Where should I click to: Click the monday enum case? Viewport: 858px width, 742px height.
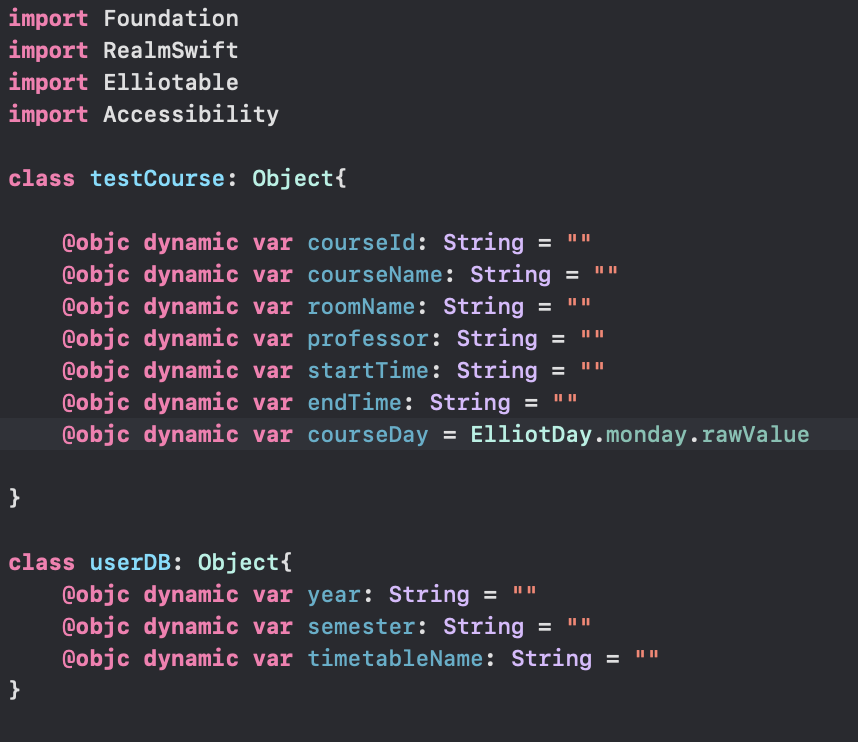point(647,434)
